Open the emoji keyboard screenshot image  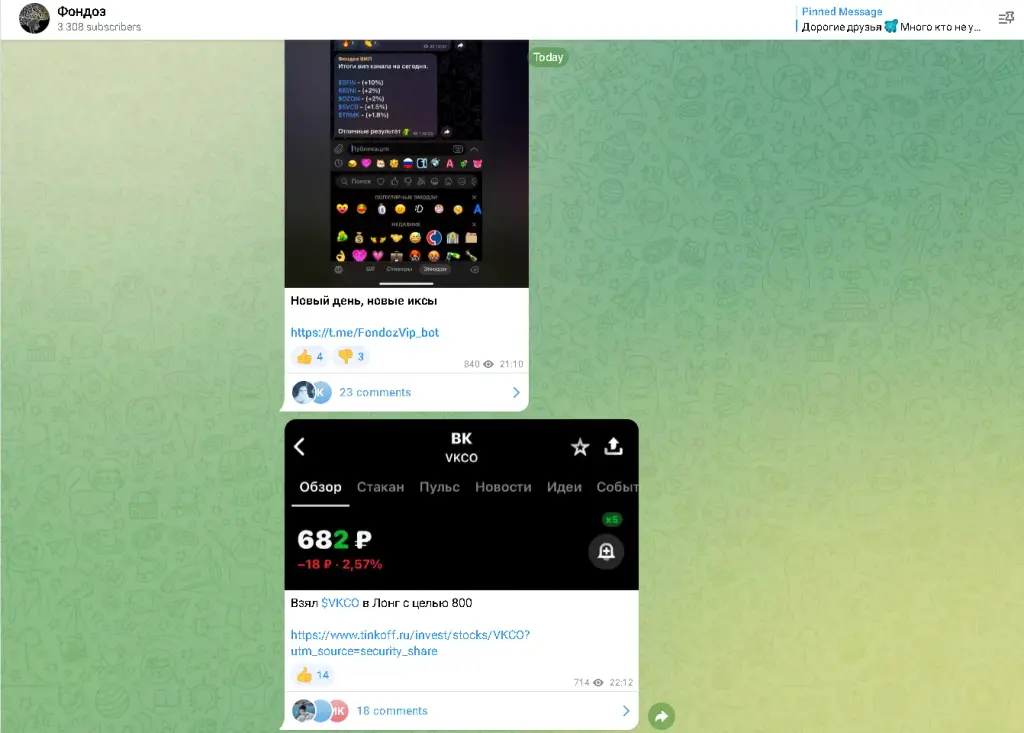point(406,163)
